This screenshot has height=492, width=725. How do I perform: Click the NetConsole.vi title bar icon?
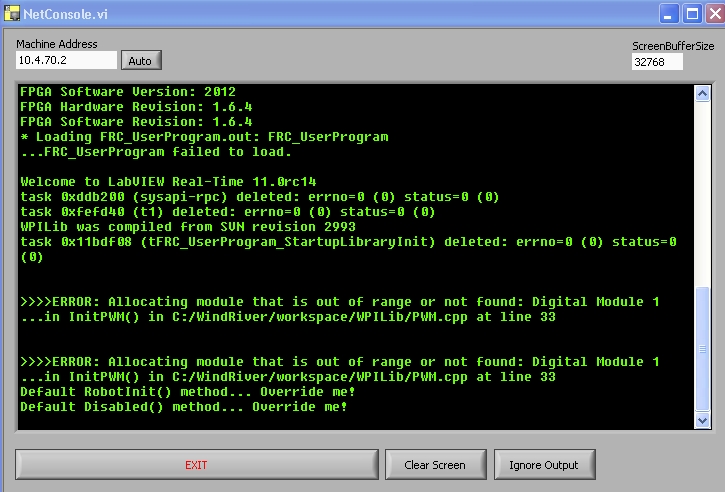[x=11, y=13]
